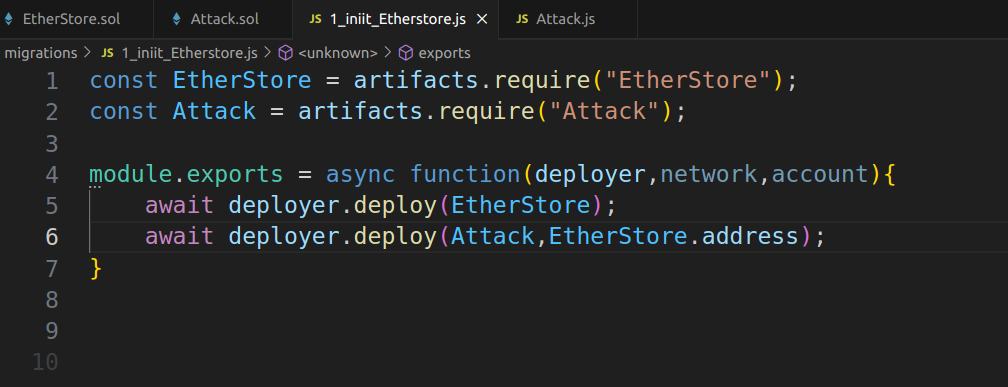Click the function keyword on line 4
The height and width of the screenshot is (387, 1008).
464,174
